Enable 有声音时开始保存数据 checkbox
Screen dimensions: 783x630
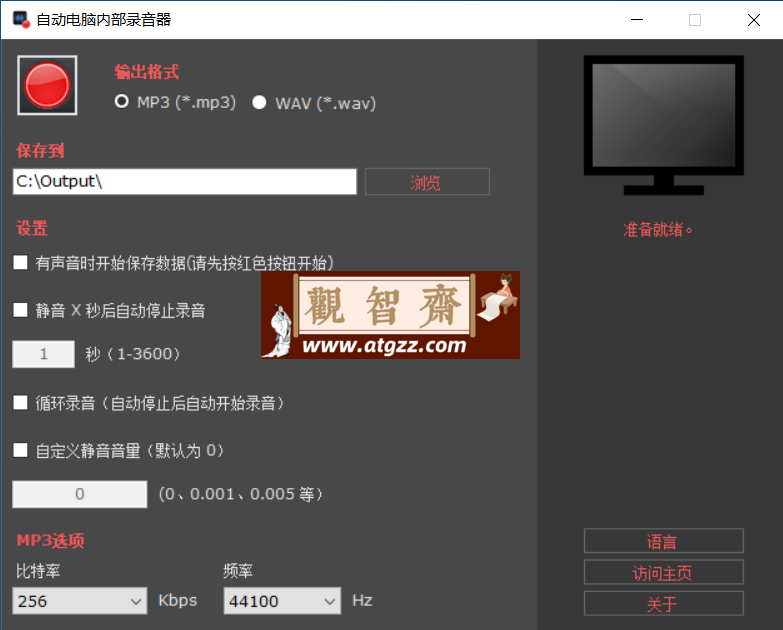click(20, 263)
